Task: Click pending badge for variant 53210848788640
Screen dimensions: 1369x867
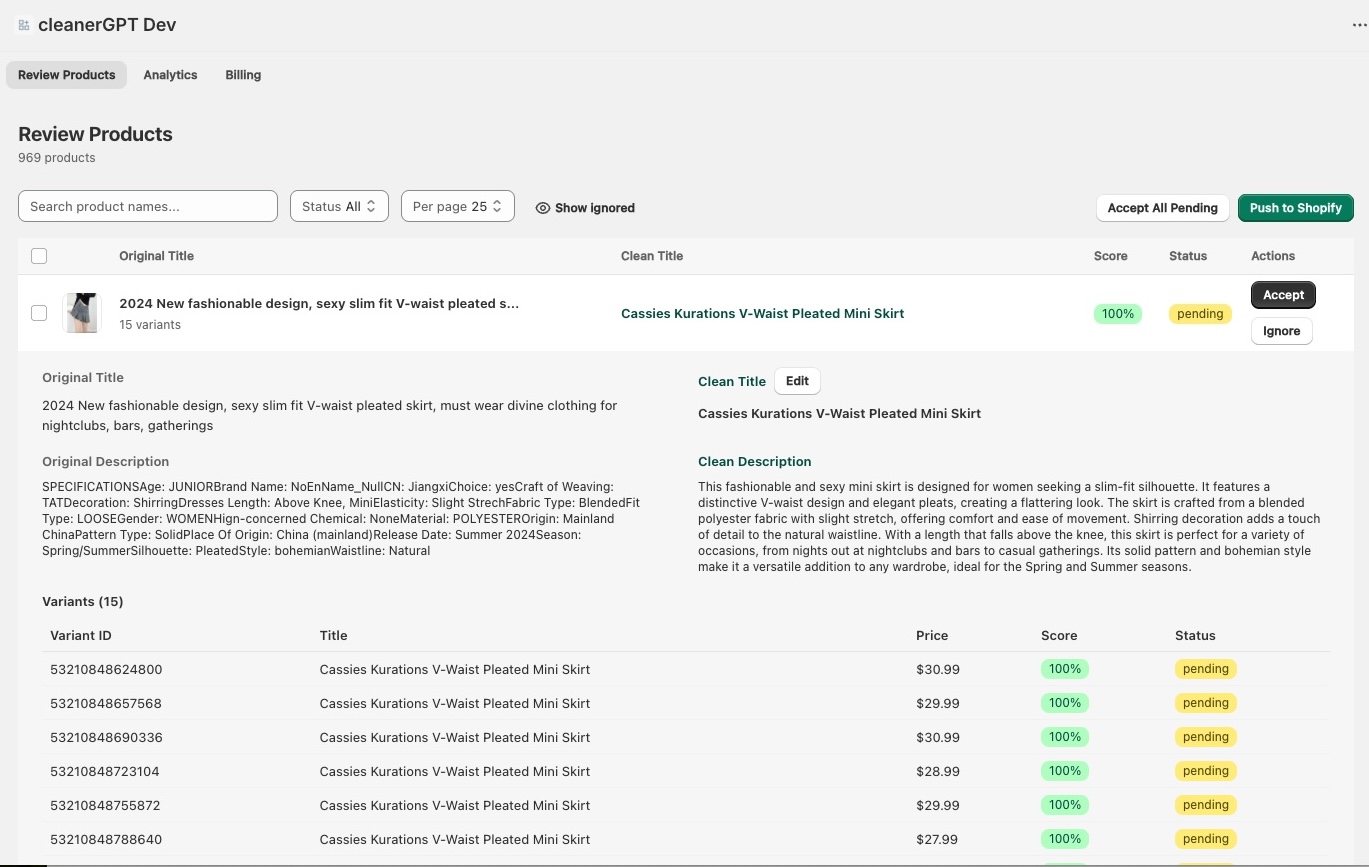Action: [1206, 839]
